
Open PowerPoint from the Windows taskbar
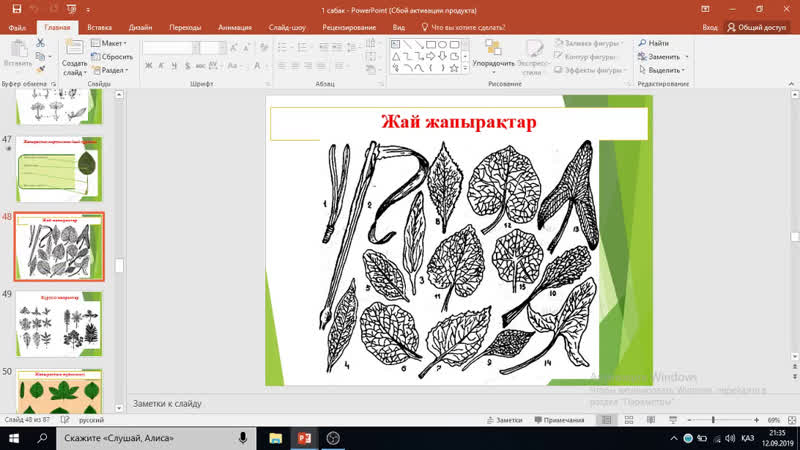tap(305, 438)
